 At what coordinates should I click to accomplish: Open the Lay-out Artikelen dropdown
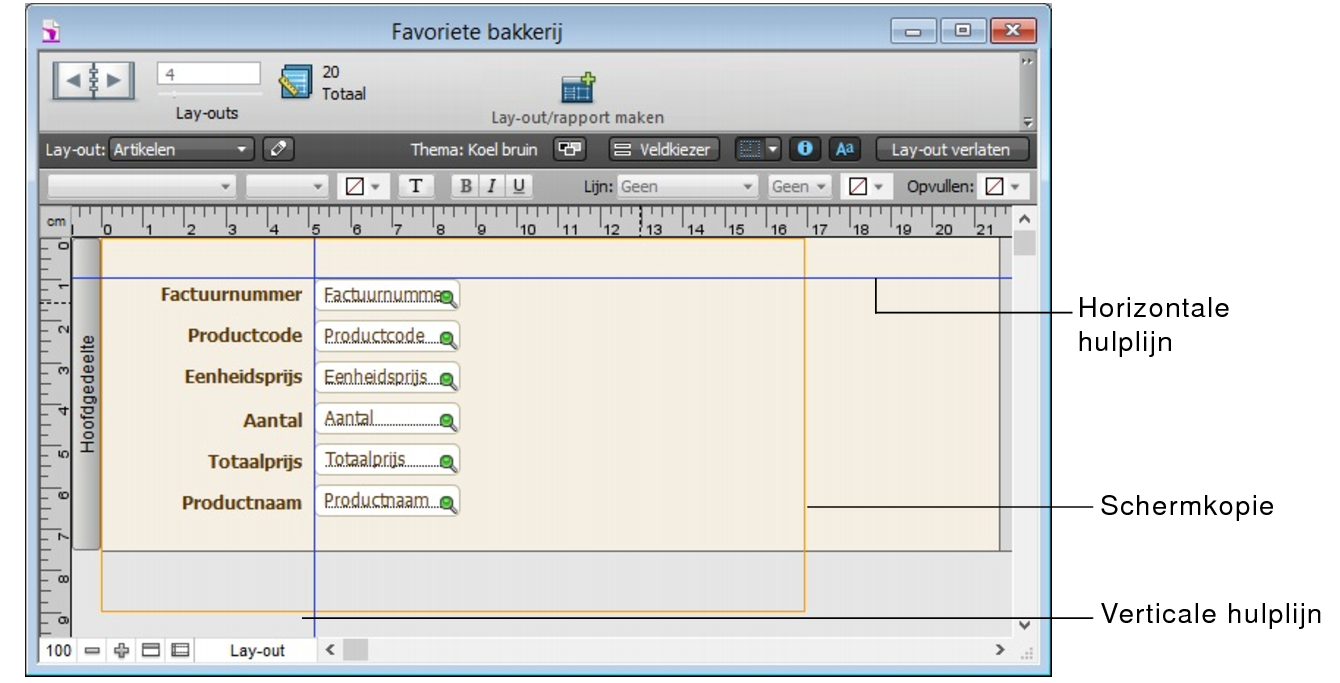pos(182,150)
